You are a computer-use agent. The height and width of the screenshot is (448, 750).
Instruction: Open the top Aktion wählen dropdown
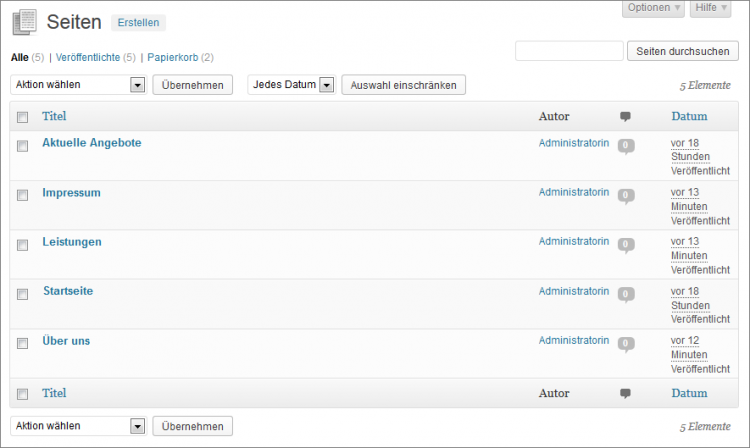(79, 85)
